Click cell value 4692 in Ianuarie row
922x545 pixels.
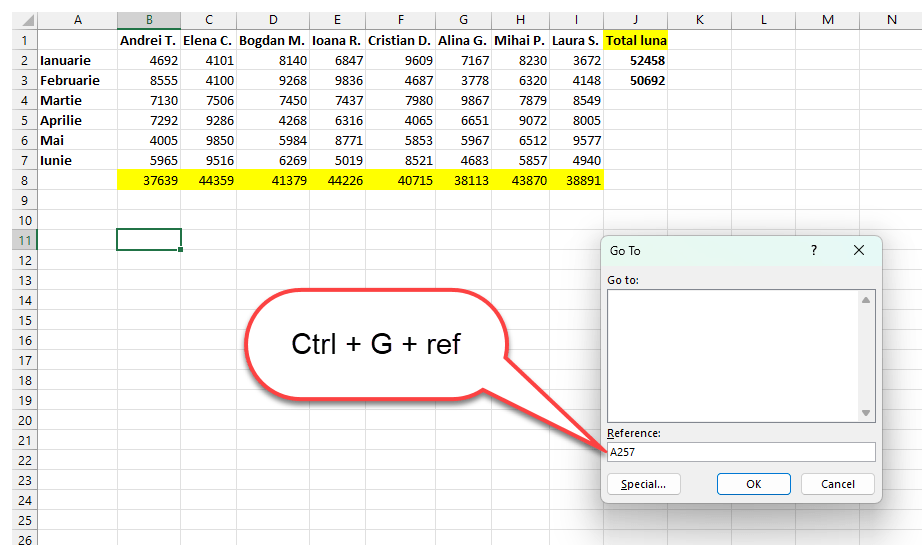point(149,61)
